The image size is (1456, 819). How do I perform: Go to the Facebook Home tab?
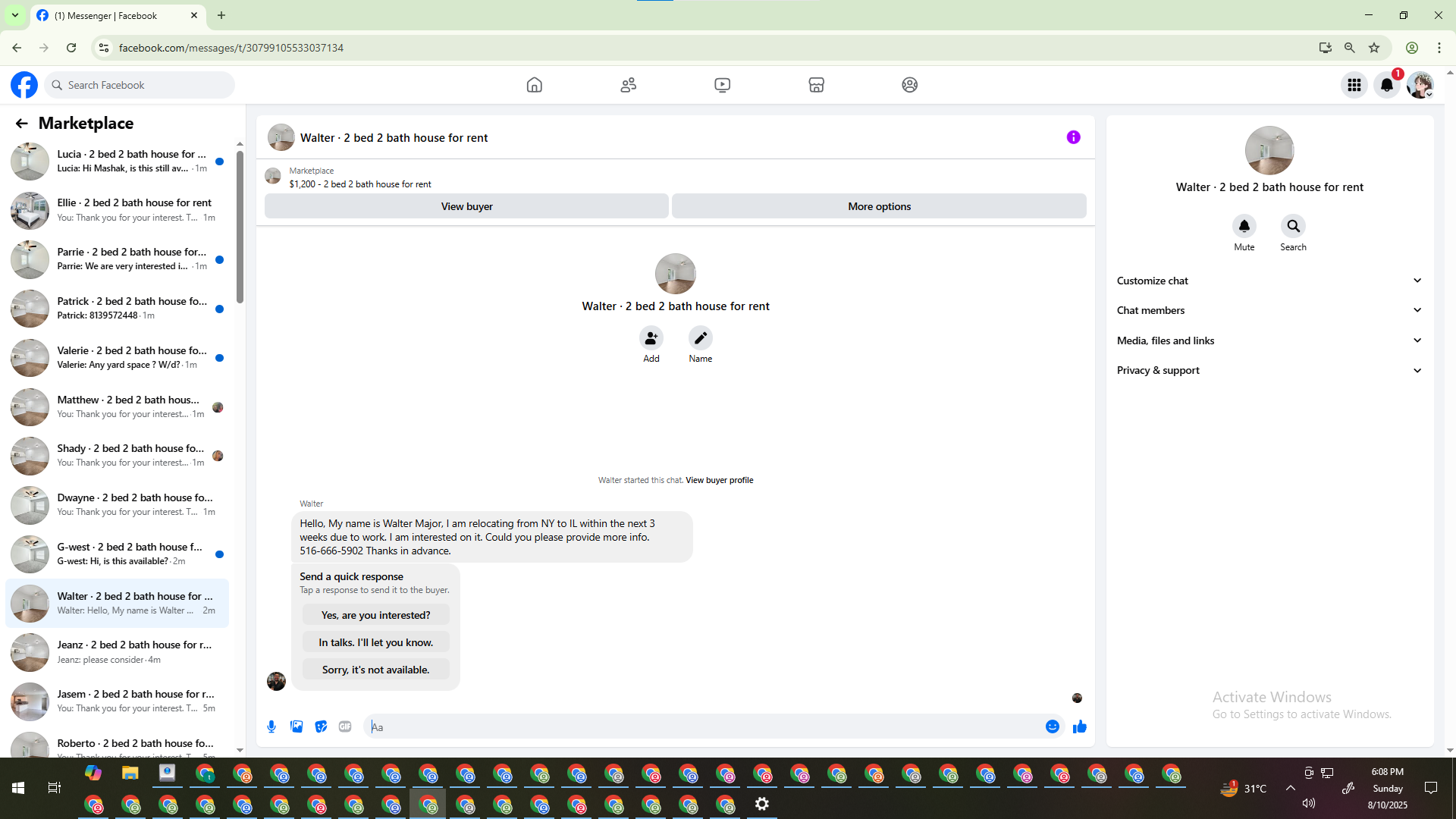[534, 85]
